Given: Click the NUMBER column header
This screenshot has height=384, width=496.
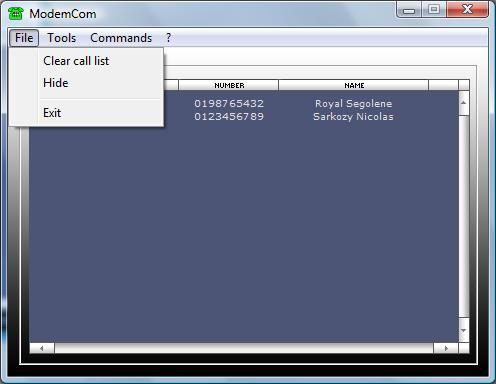Looking at the screenshot, I should (229, 85).
